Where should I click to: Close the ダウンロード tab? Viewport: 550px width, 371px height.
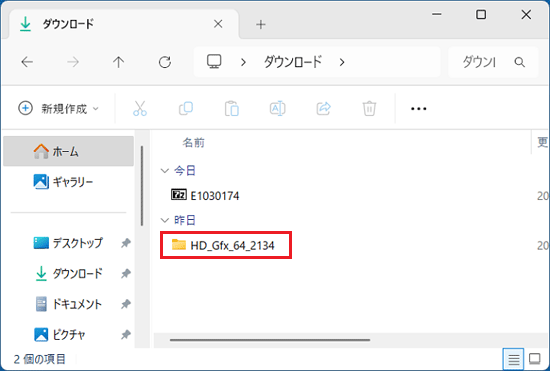click(218, 24)
